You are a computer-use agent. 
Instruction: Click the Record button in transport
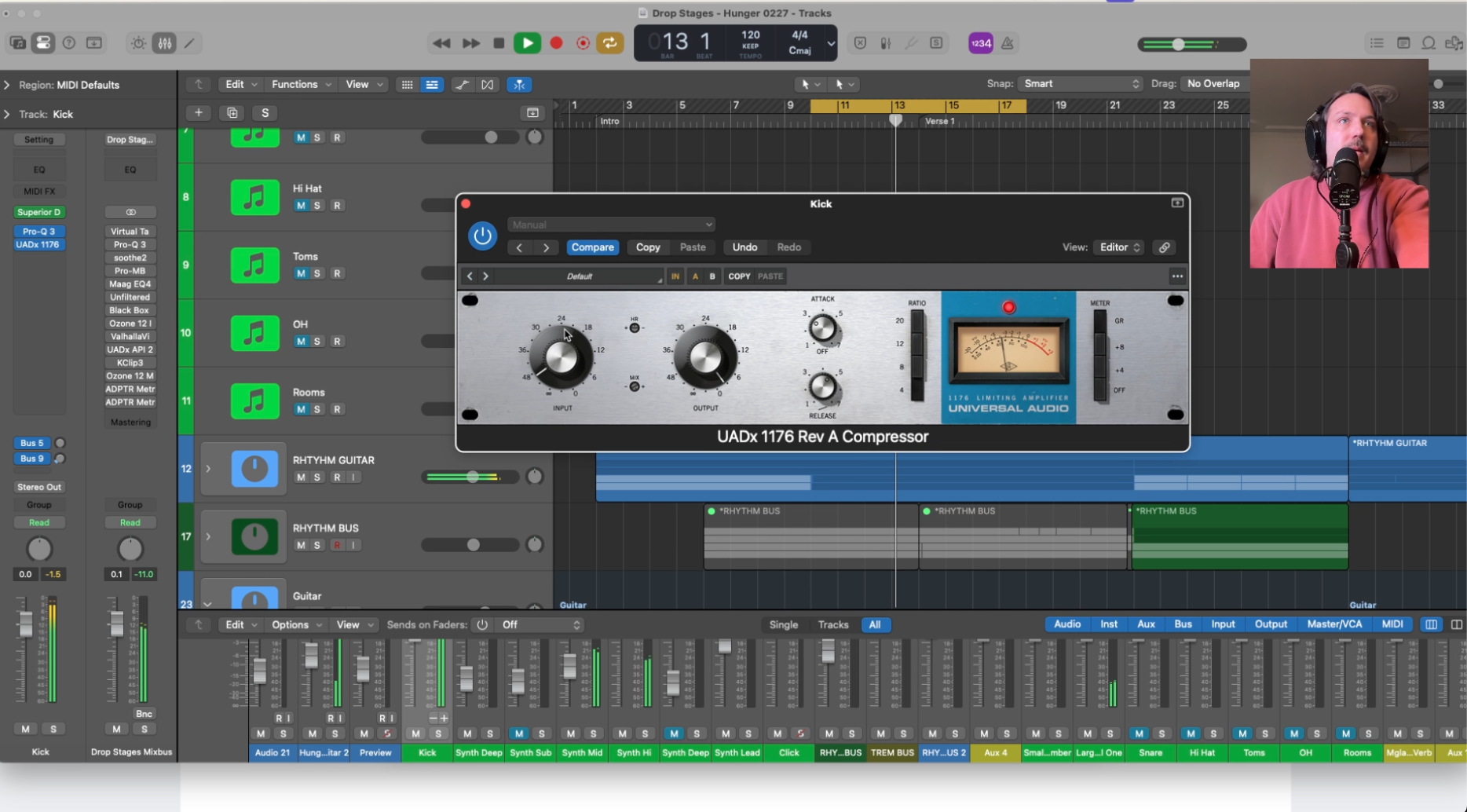click(556, 43)
